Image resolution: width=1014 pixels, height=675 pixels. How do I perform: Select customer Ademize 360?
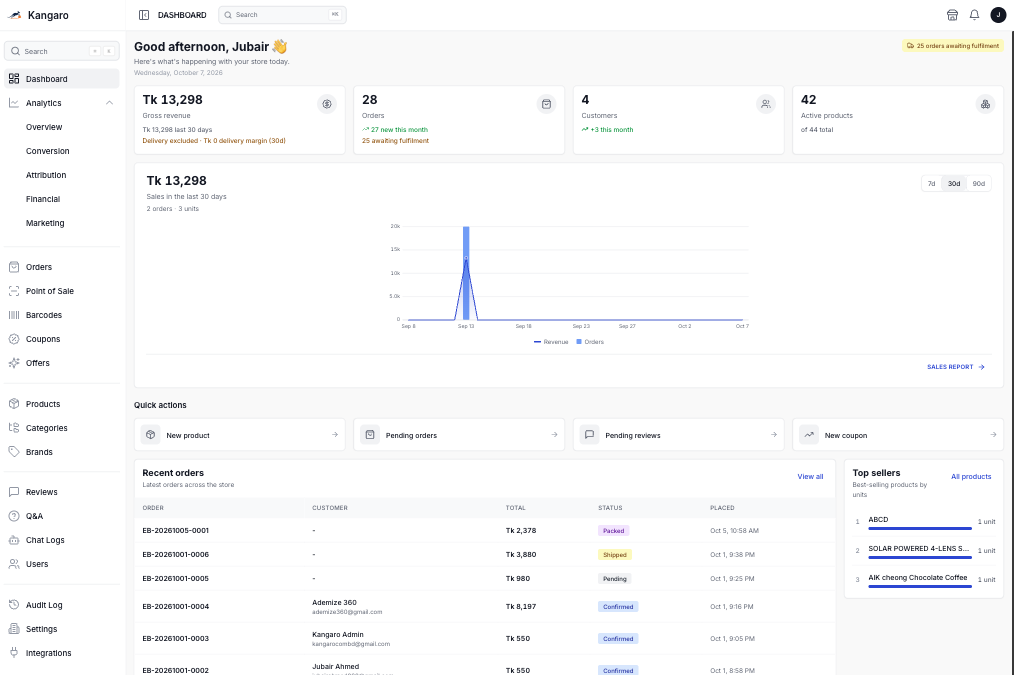click(x=334, y=602)
